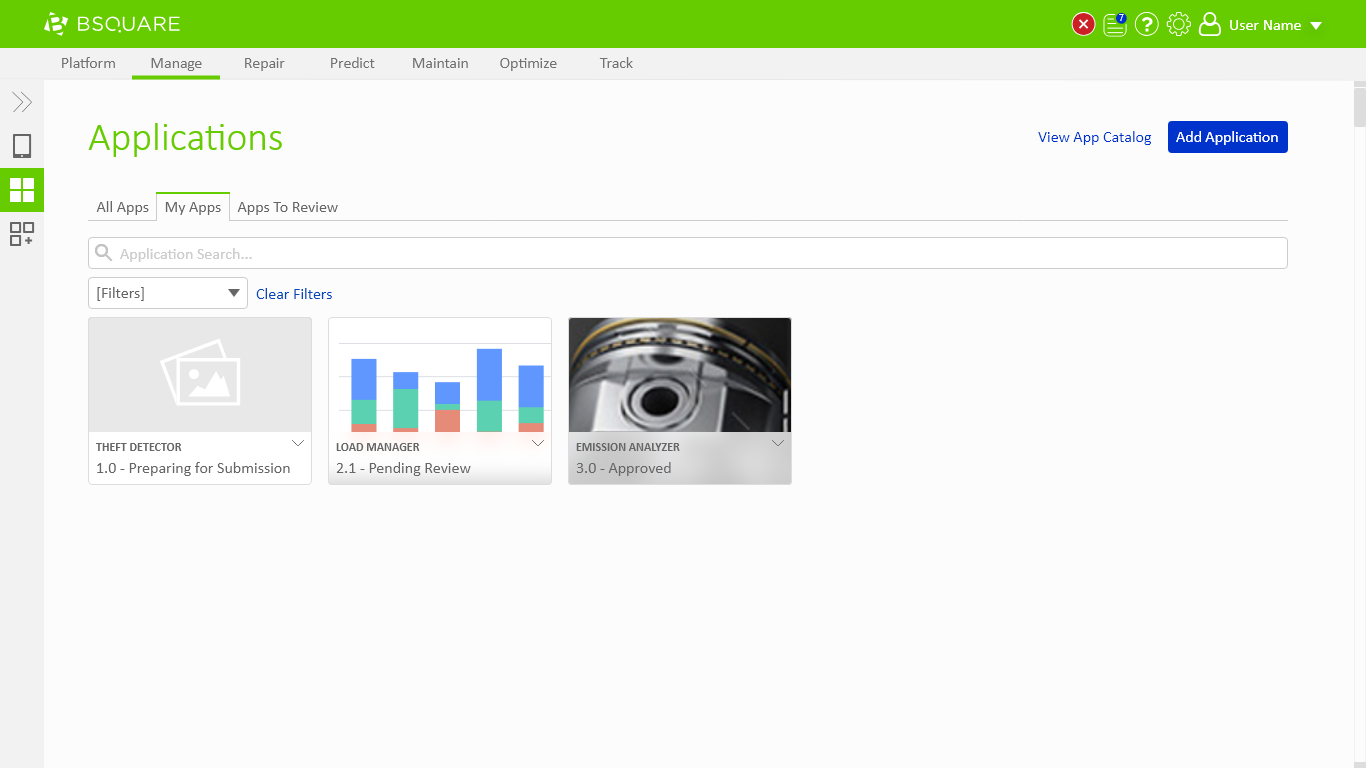1366x768 pixels.
Task: Click the add-widget grid icon in sidebar
Action: [22, 234]
